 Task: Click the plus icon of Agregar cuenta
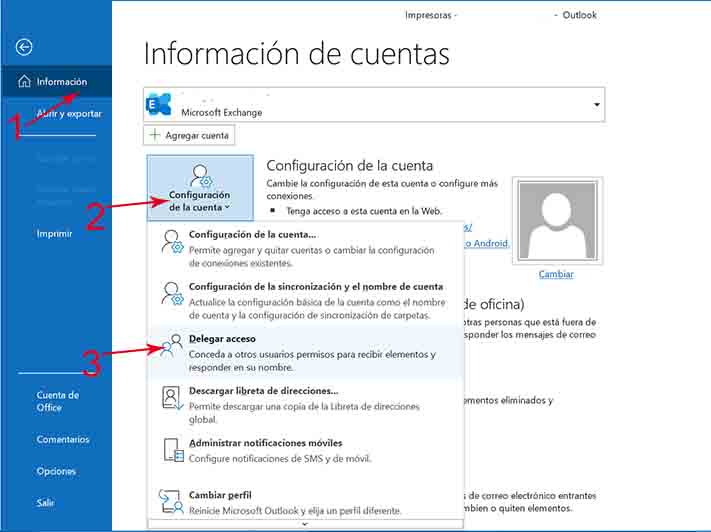155,135
